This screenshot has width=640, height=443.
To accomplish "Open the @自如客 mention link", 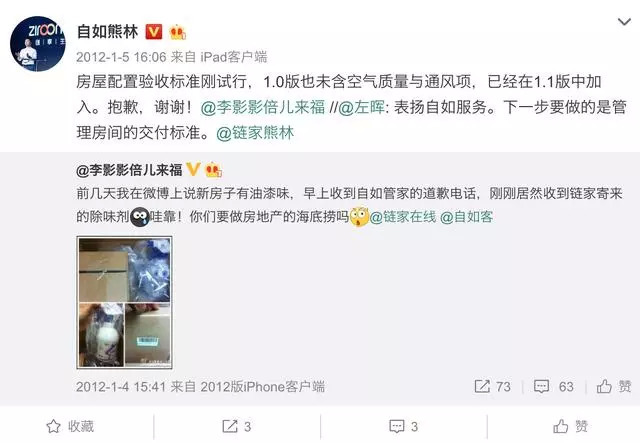I will [467, 216].
